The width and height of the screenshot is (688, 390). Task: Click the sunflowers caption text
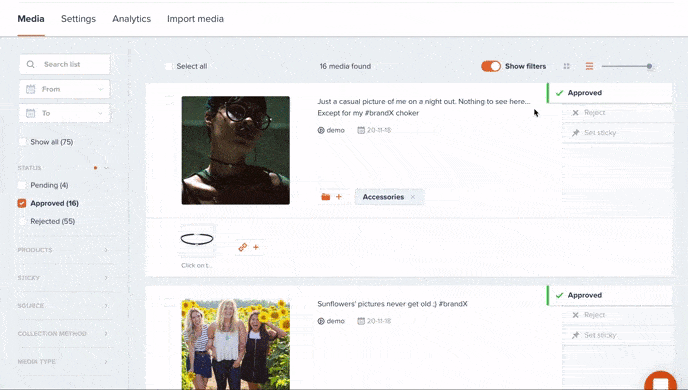click(x=392, y=304)
